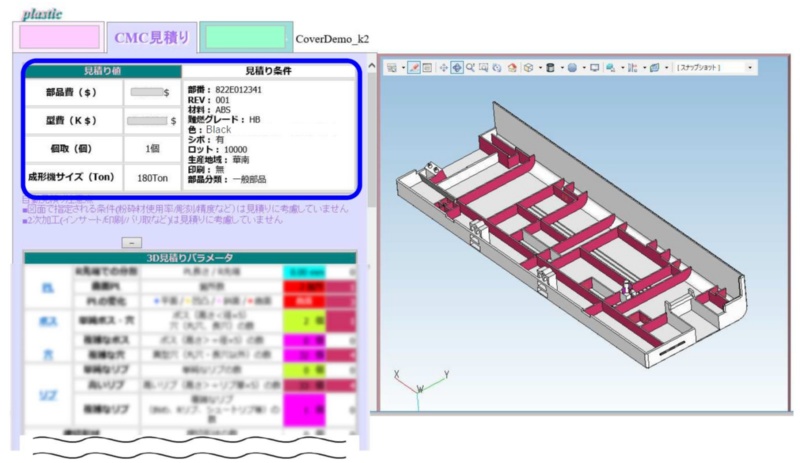Select the green tab right of CMC見積り
800x463 pixels.
point(245,38)
